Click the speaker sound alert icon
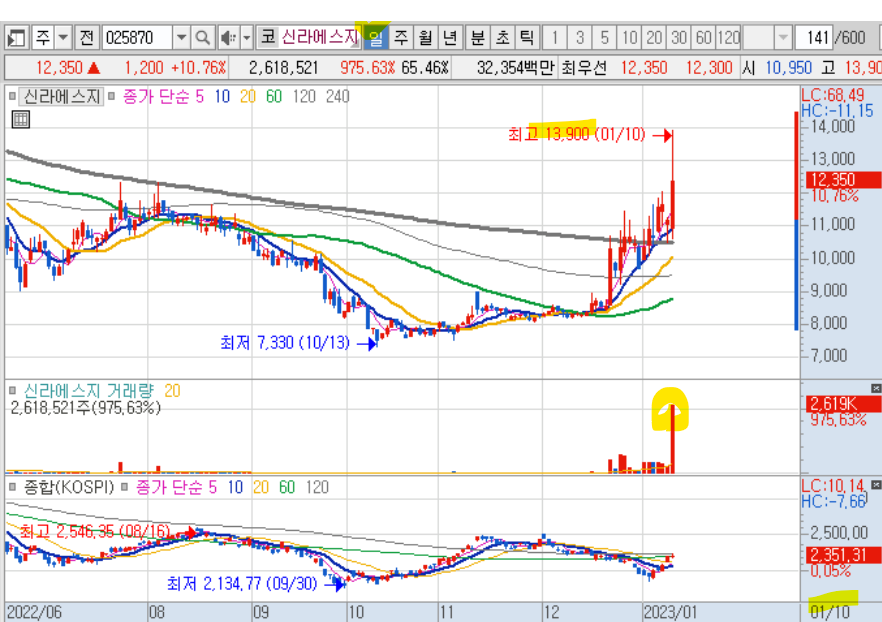This screenshot has width=882, height=622. (x=228, y=38)
